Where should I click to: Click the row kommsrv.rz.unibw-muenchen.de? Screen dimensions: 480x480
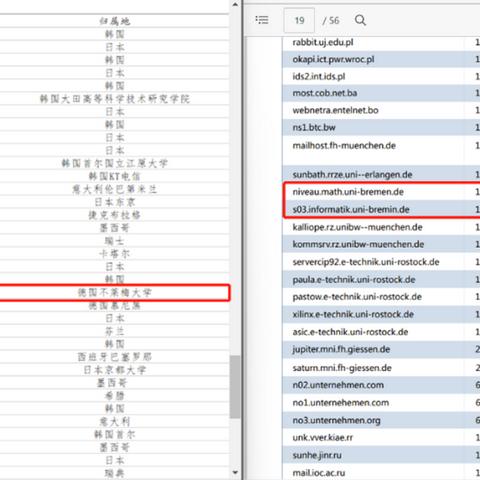click(x=381, y=244)
